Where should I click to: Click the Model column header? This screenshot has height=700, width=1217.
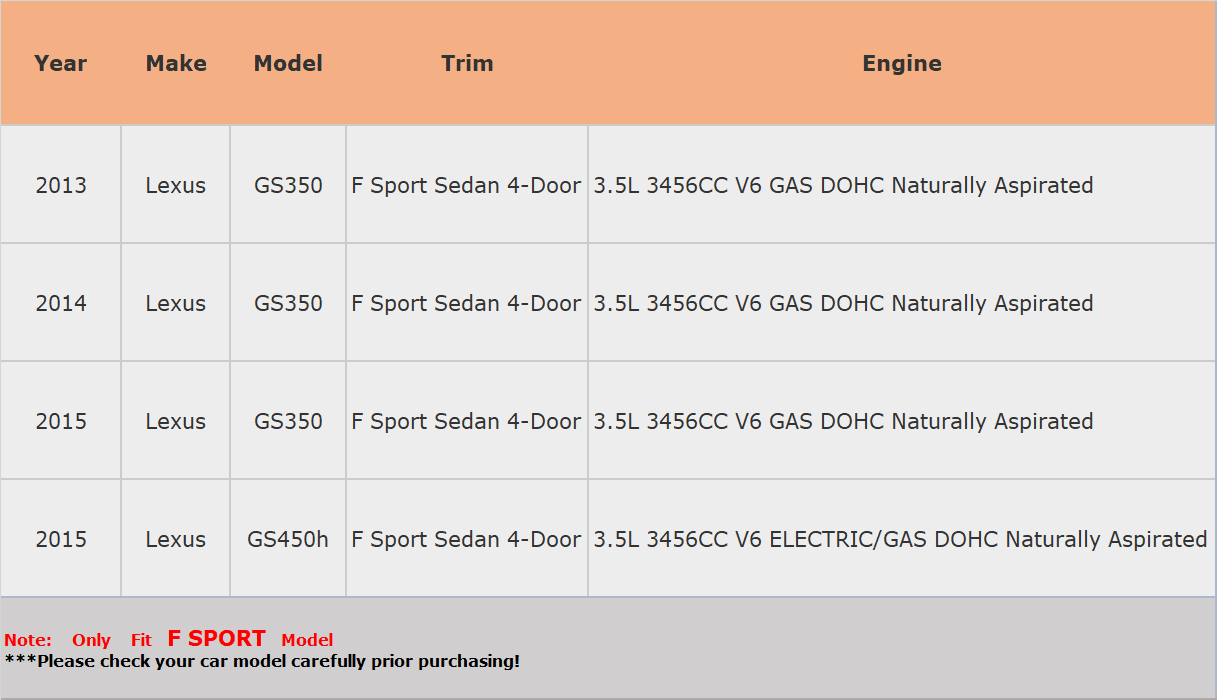click(288, 63)
